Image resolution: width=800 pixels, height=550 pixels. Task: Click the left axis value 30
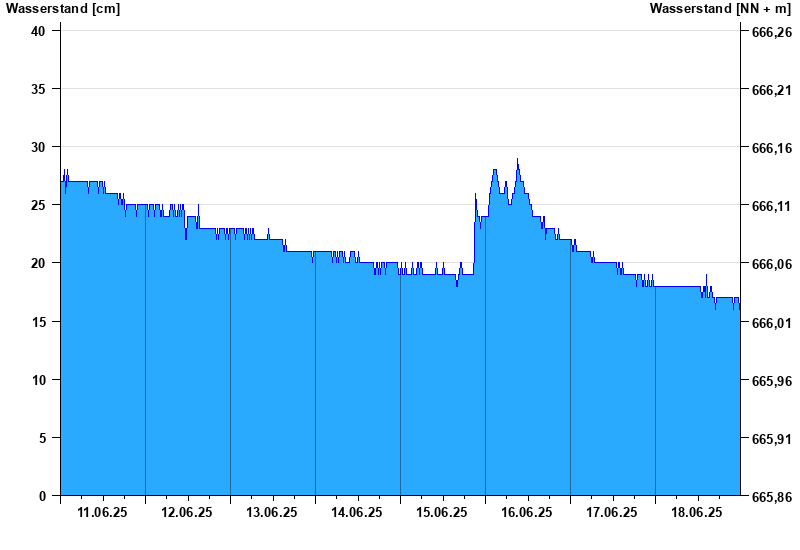tap(38, 147)
